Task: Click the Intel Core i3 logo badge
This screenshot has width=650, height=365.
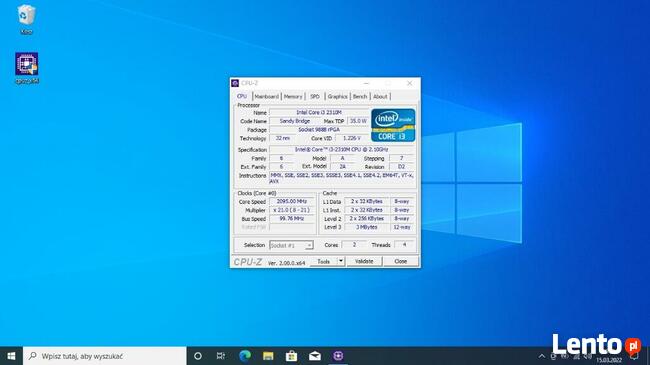Action: [393, 125]
